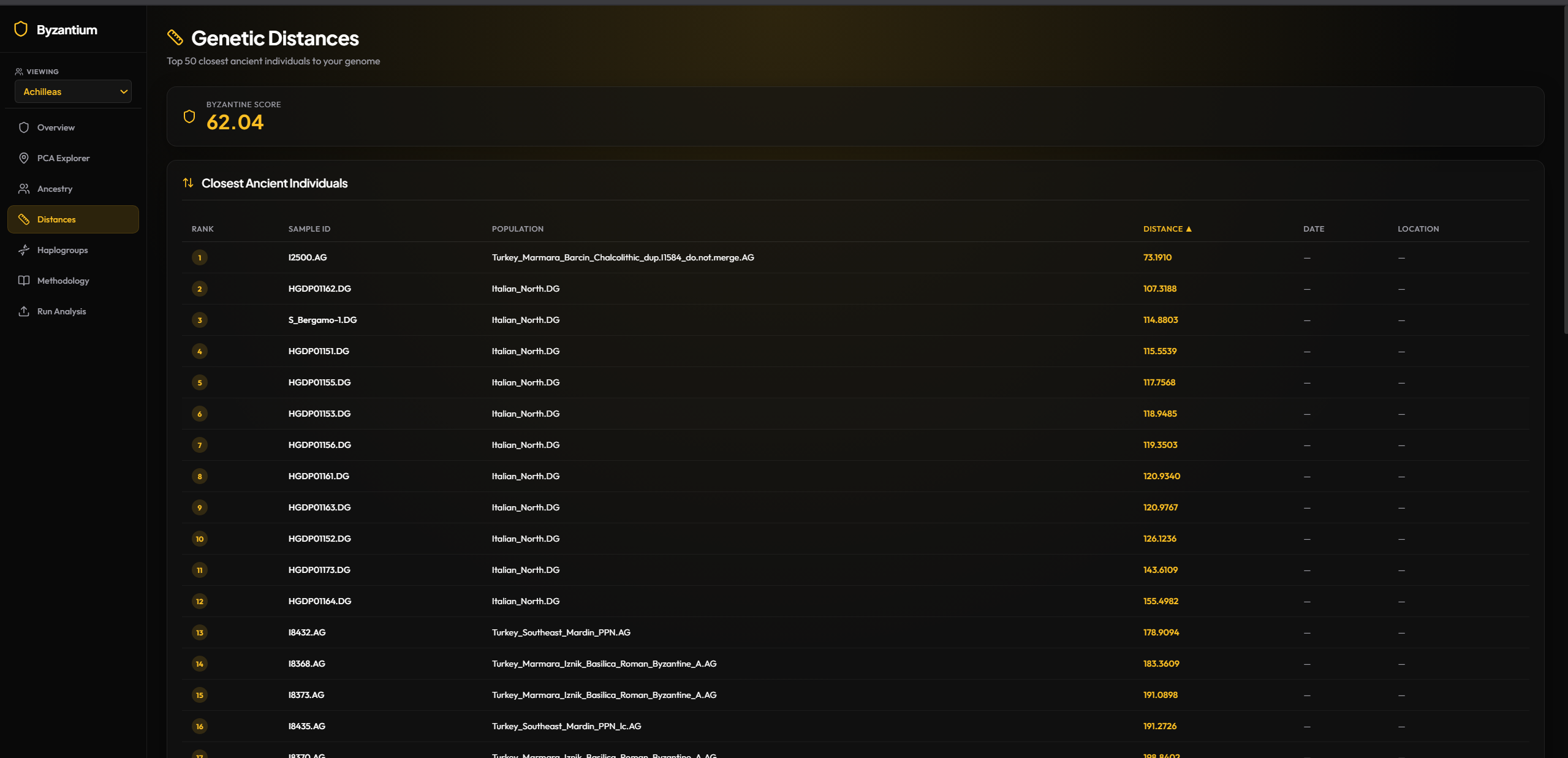Click the Sample ID column header
This screenshot has height=758, width=1568.
309,229
